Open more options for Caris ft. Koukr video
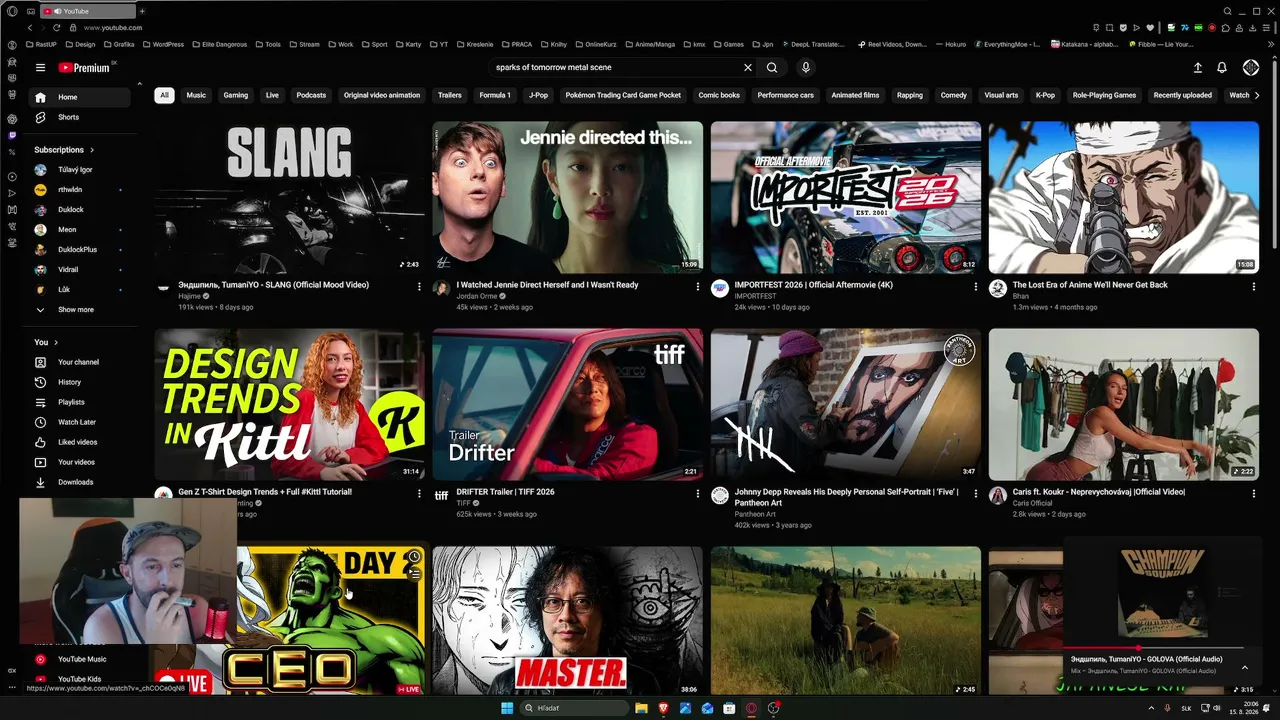 (1253, 494)
